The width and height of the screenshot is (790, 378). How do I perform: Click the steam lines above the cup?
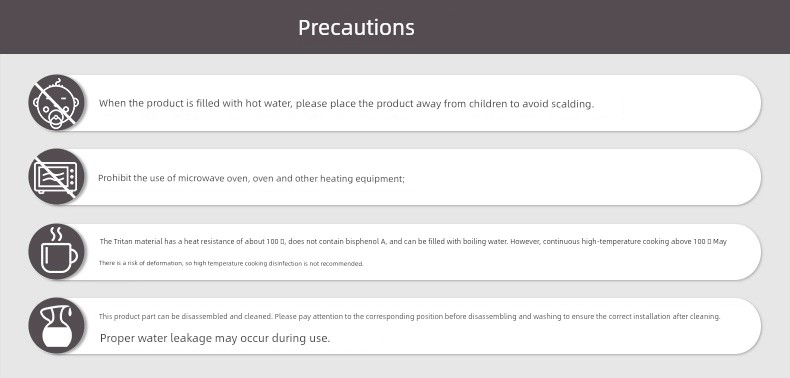[x=56, y=234]
